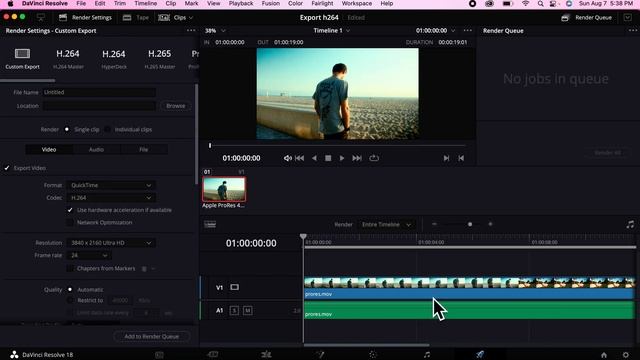Click the File Name input field
This screenshot has width=640, height=360.
pyautogui.click(x=99, y=92)
